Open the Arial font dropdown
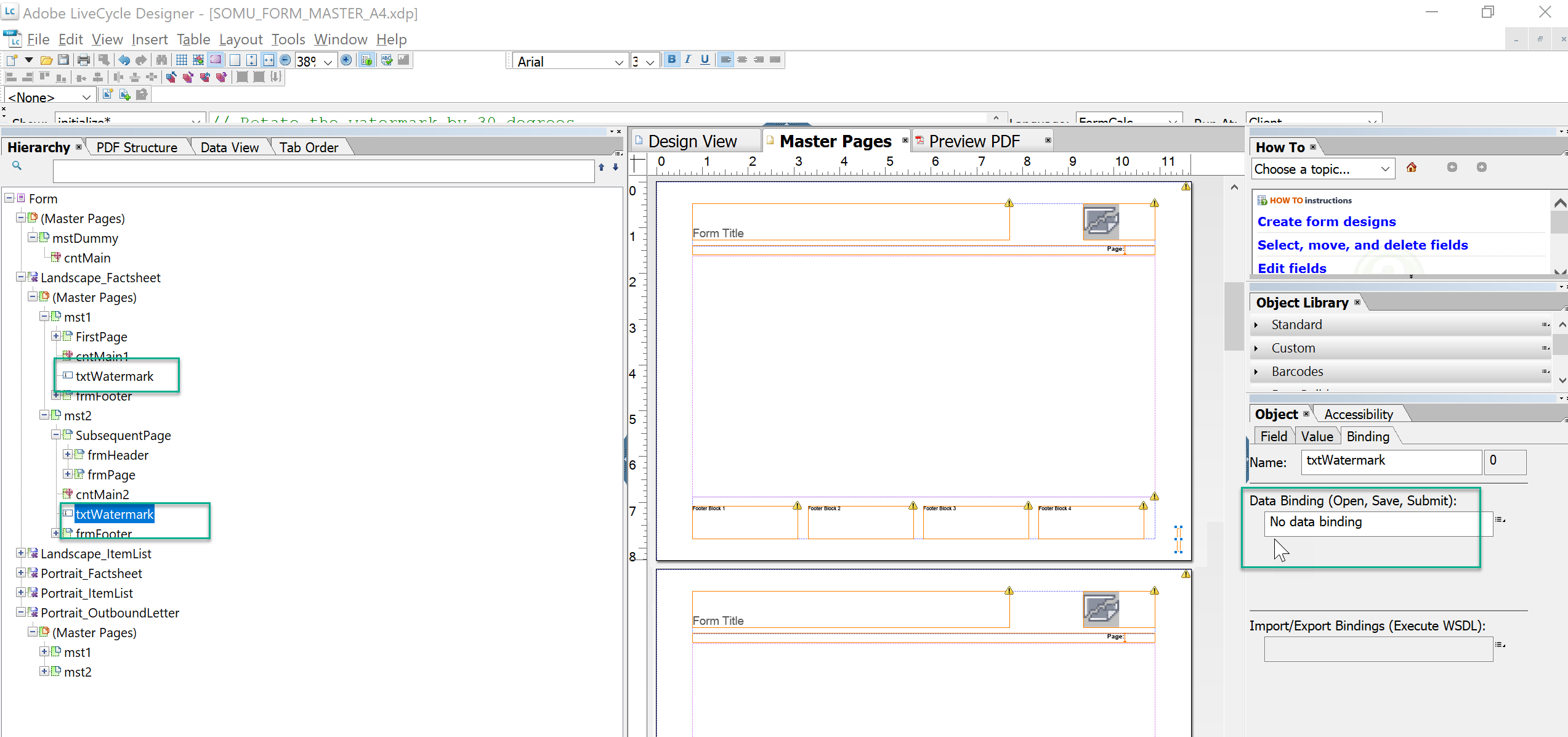The image size is (1568, 737). [x=619, y=62]
